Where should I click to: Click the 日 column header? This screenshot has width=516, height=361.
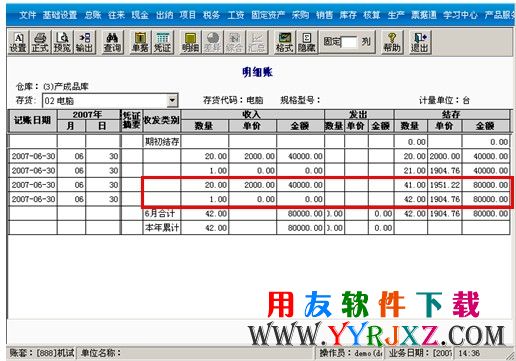[102, 126]
